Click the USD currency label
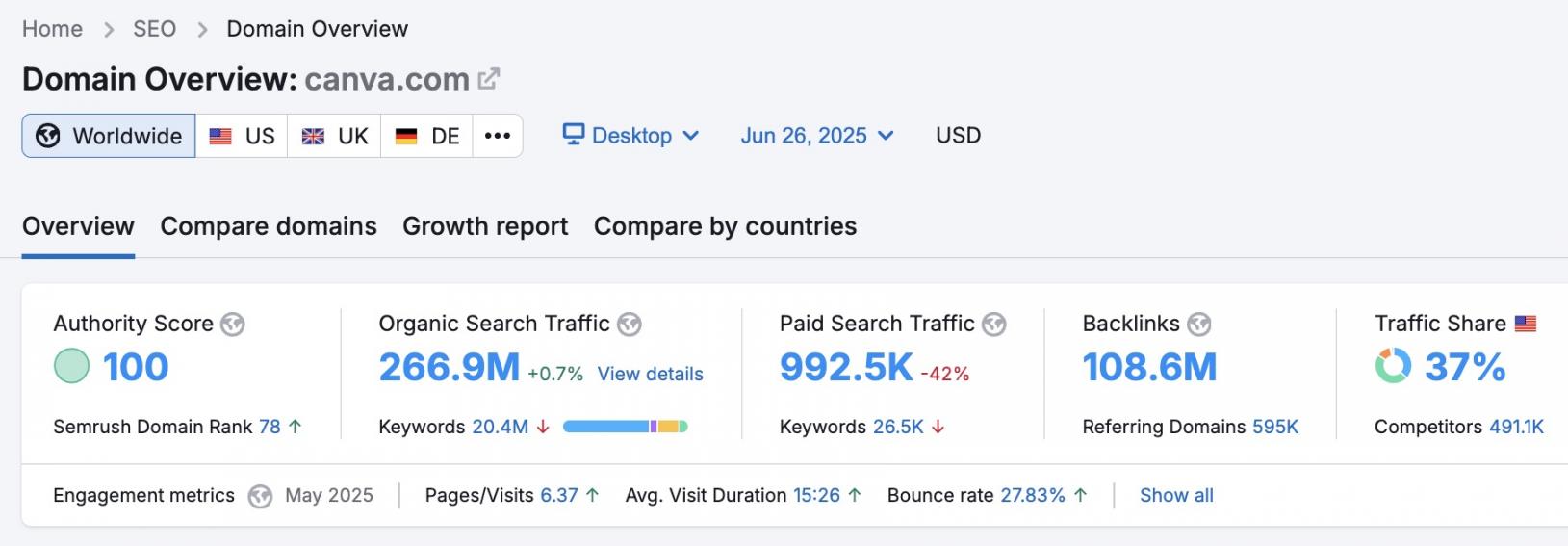 point(959,136)
